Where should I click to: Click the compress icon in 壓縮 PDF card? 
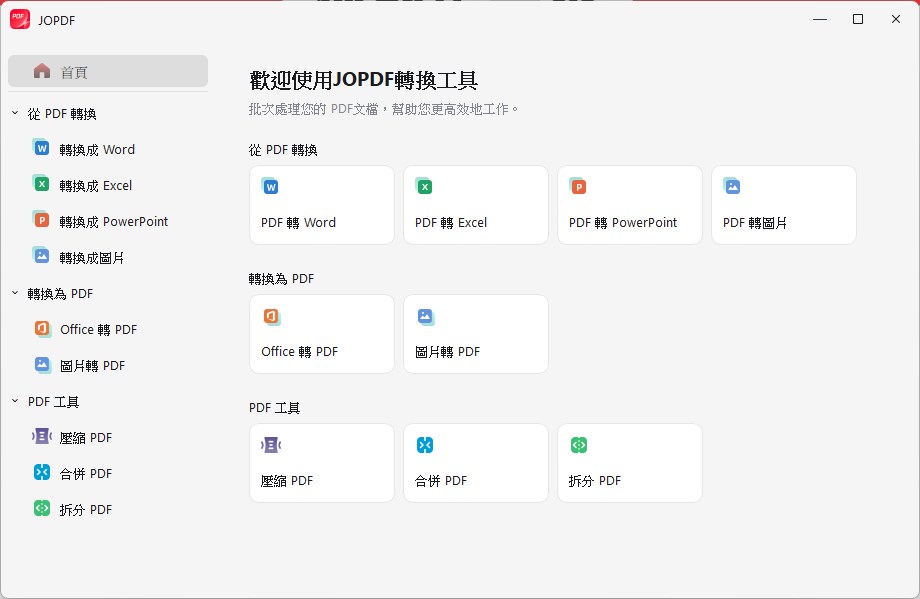[271, 445]
